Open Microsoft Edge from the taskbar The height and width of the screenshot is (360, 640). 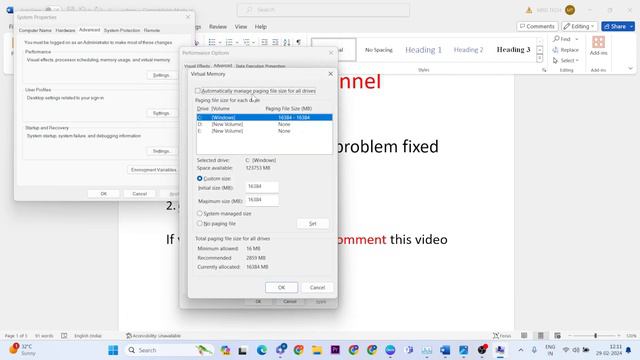point(262,350)
